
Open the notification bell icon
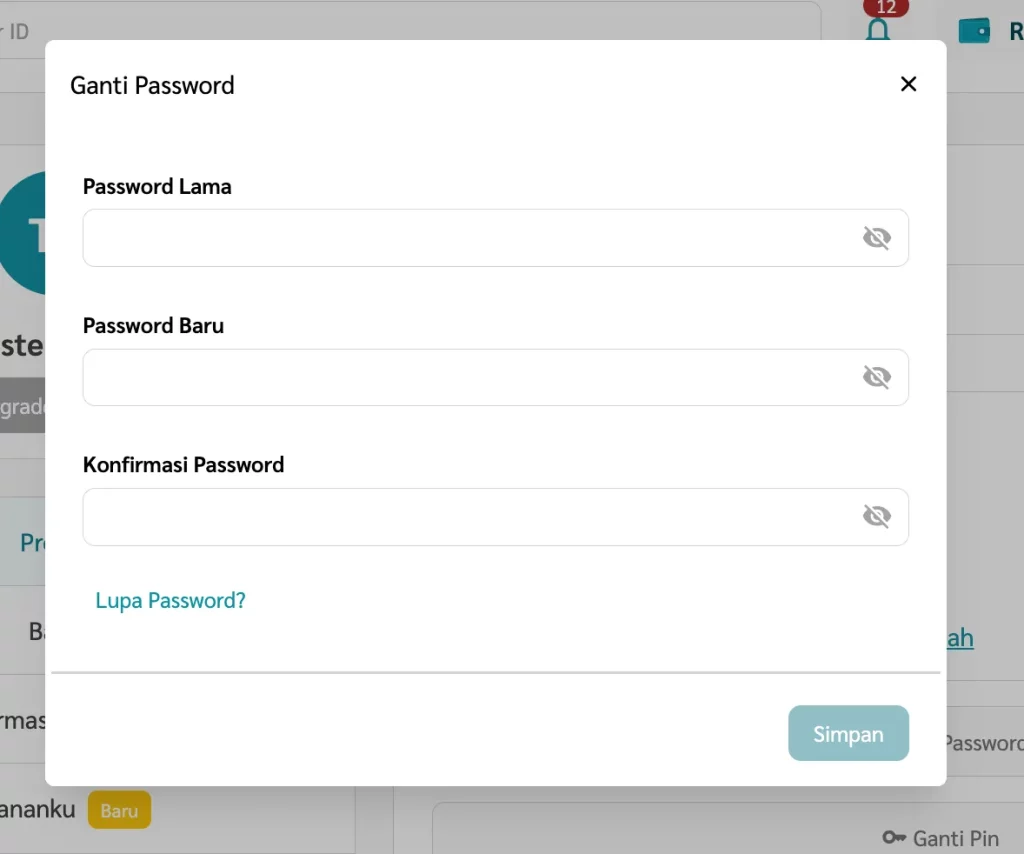(x=878, y=28)
